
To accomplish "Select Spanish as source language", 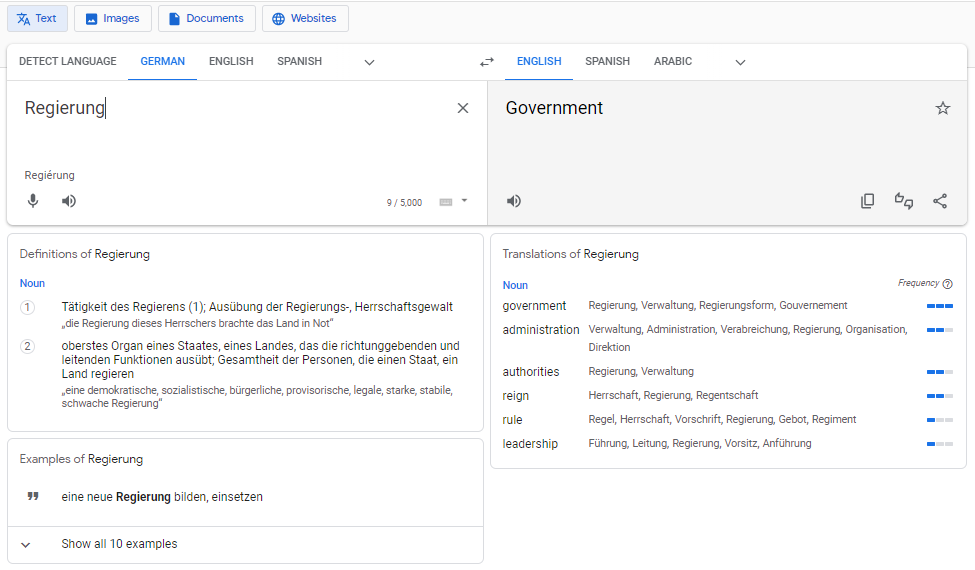I will coord(300,62).
